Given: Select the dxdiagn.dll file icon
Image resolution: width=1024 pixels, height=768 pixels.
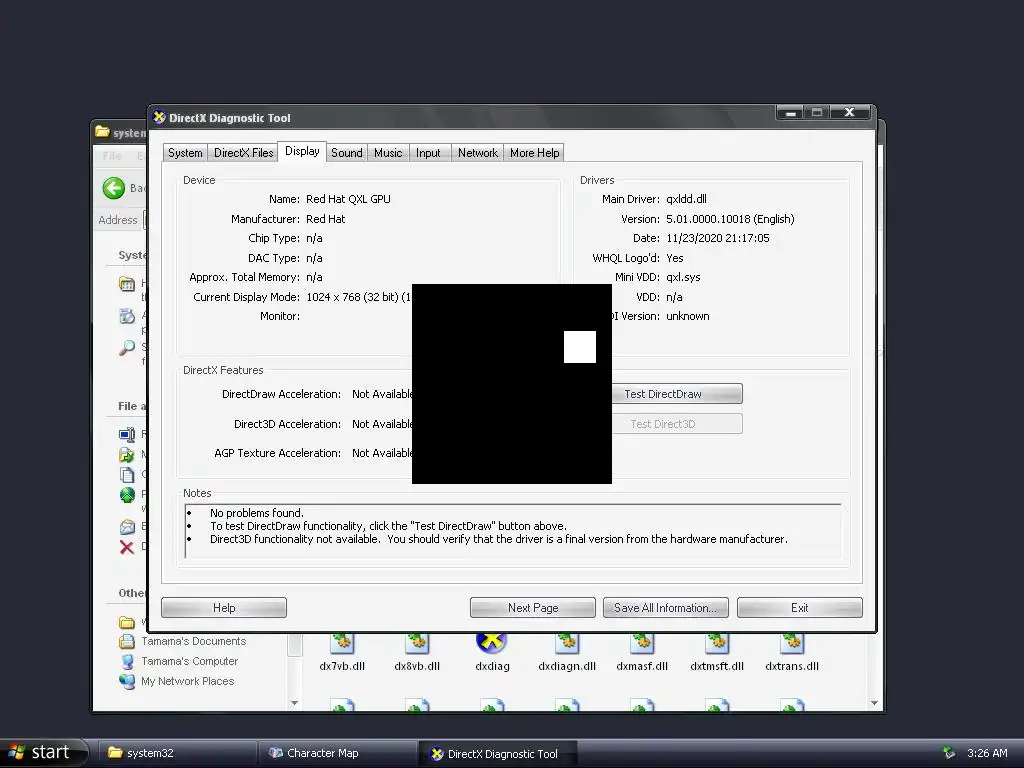Looking at the screenshot, I should tap(567, 643).
